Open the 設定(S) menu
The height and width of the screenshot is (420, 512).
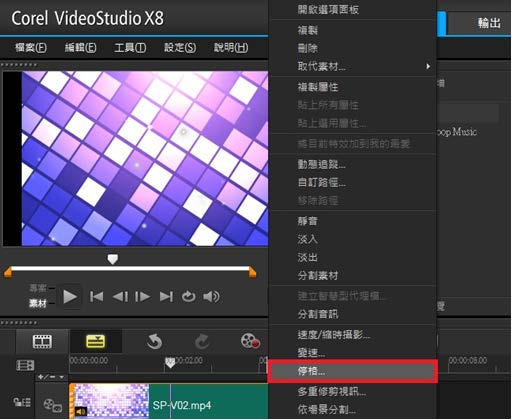coord(180,48)
